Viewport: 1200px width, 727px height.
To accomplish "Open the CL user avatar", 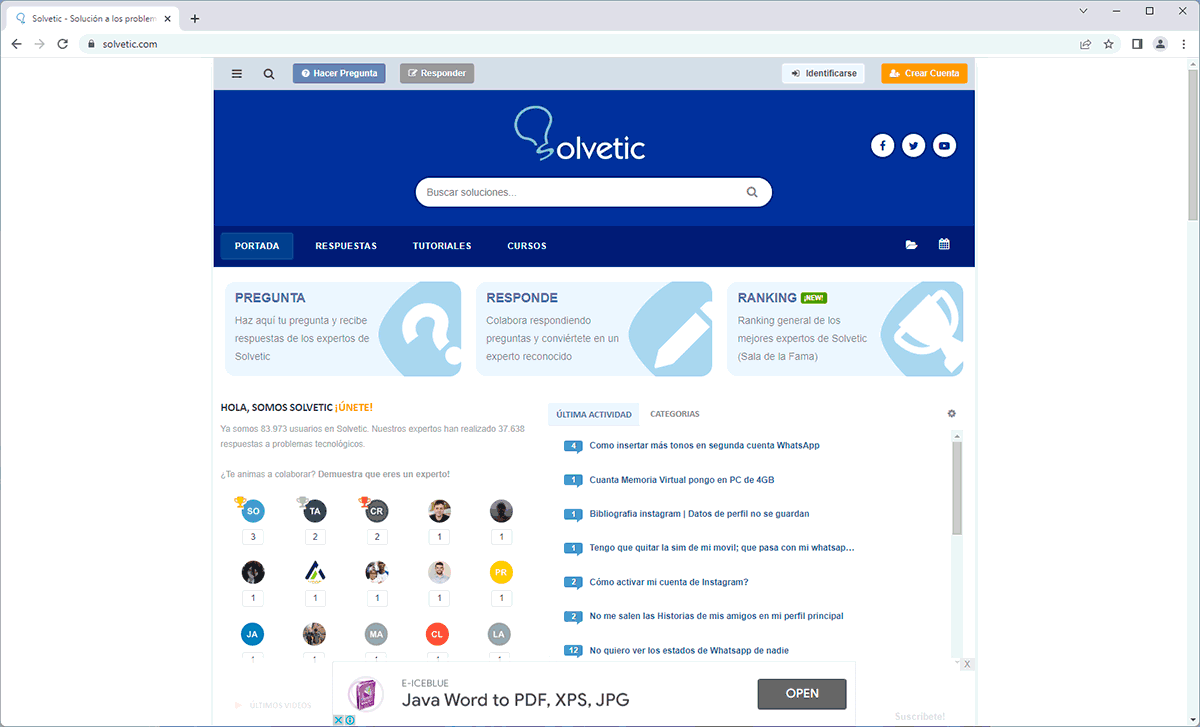I will click(x=438, y=634).
